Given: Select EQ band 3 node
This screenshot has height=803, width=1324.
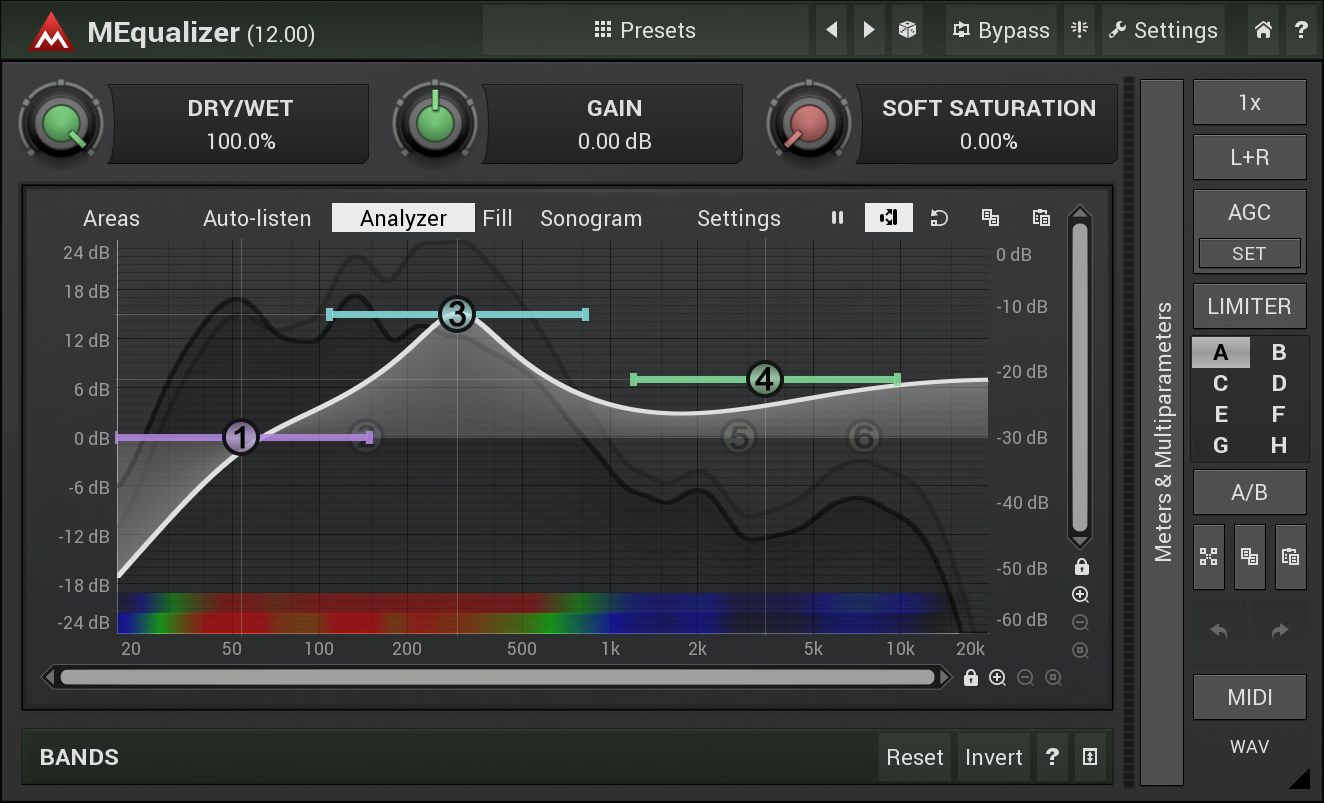Looking at the screenshot, I should 456,314.
